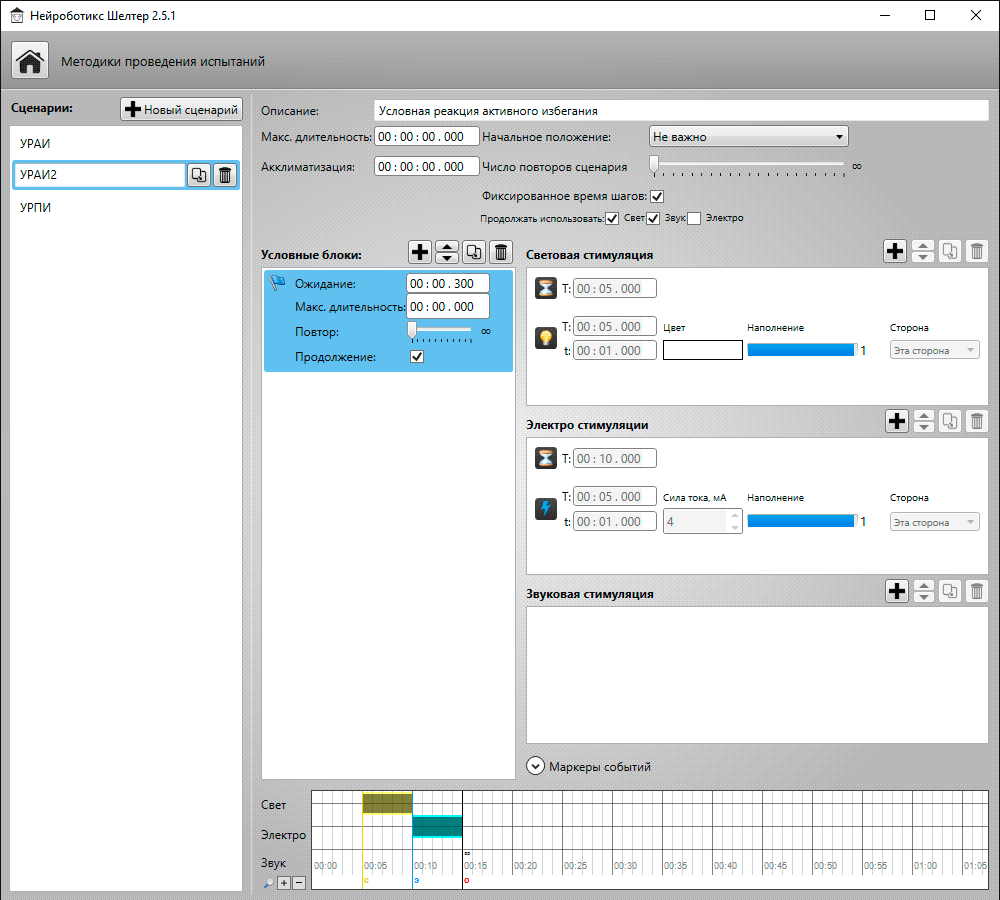This screenshot has height=900, width=1000.
Task: Select the УРАИ scenario
Action: tap(126, 144)
